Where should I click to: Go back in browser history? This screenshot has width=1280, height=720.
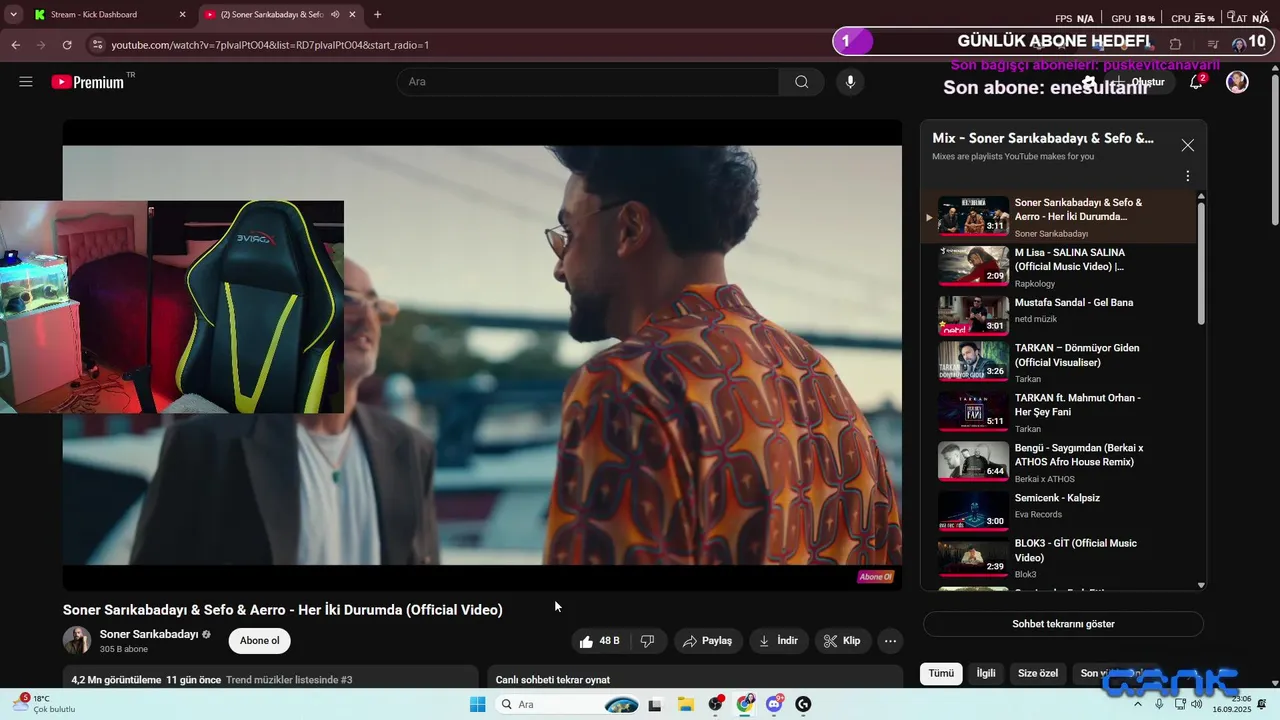[16, 45]
